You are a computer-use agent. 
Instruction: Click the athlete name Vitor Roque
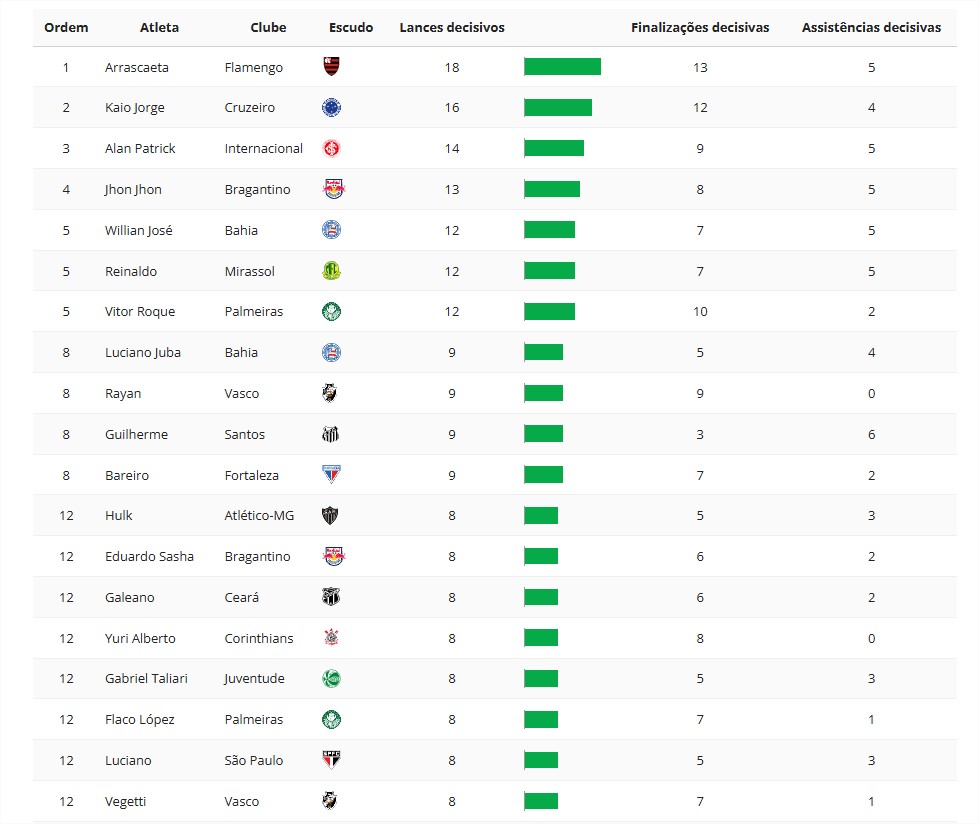pyautogui.click(x=140, y=312)
